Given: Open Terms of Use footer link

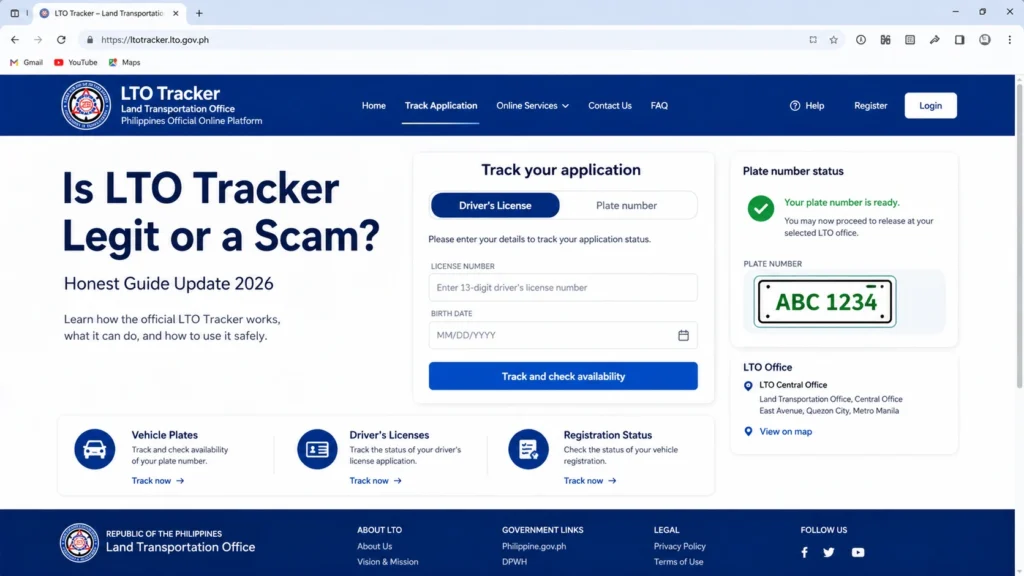Looking at the screenshot, I should point(678,562).
